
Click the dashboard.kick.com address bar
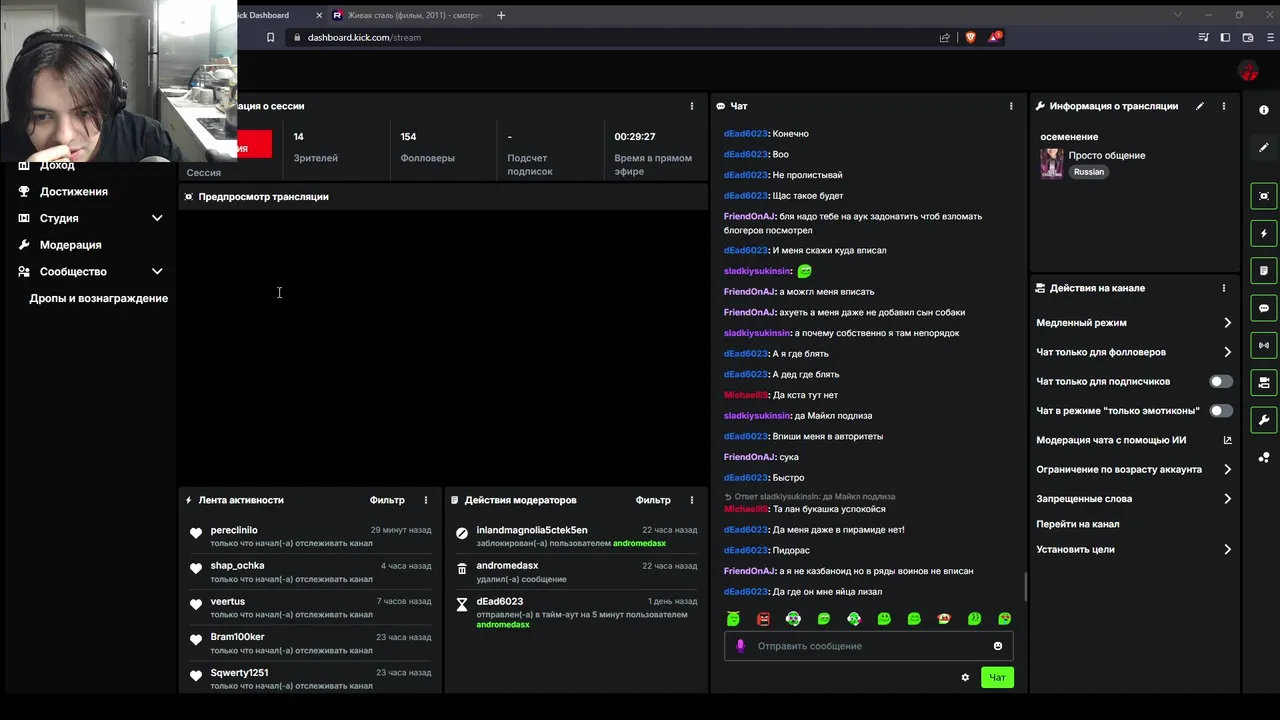click(x=610, y=37)
